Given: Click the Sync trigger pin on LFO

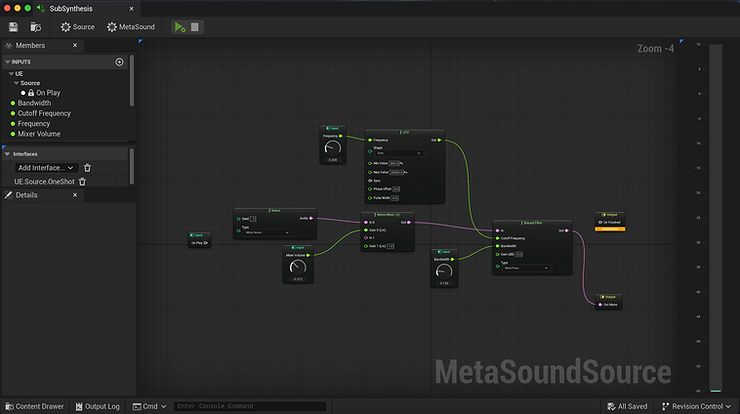Looking at the screenshot, I should point(370,180).
